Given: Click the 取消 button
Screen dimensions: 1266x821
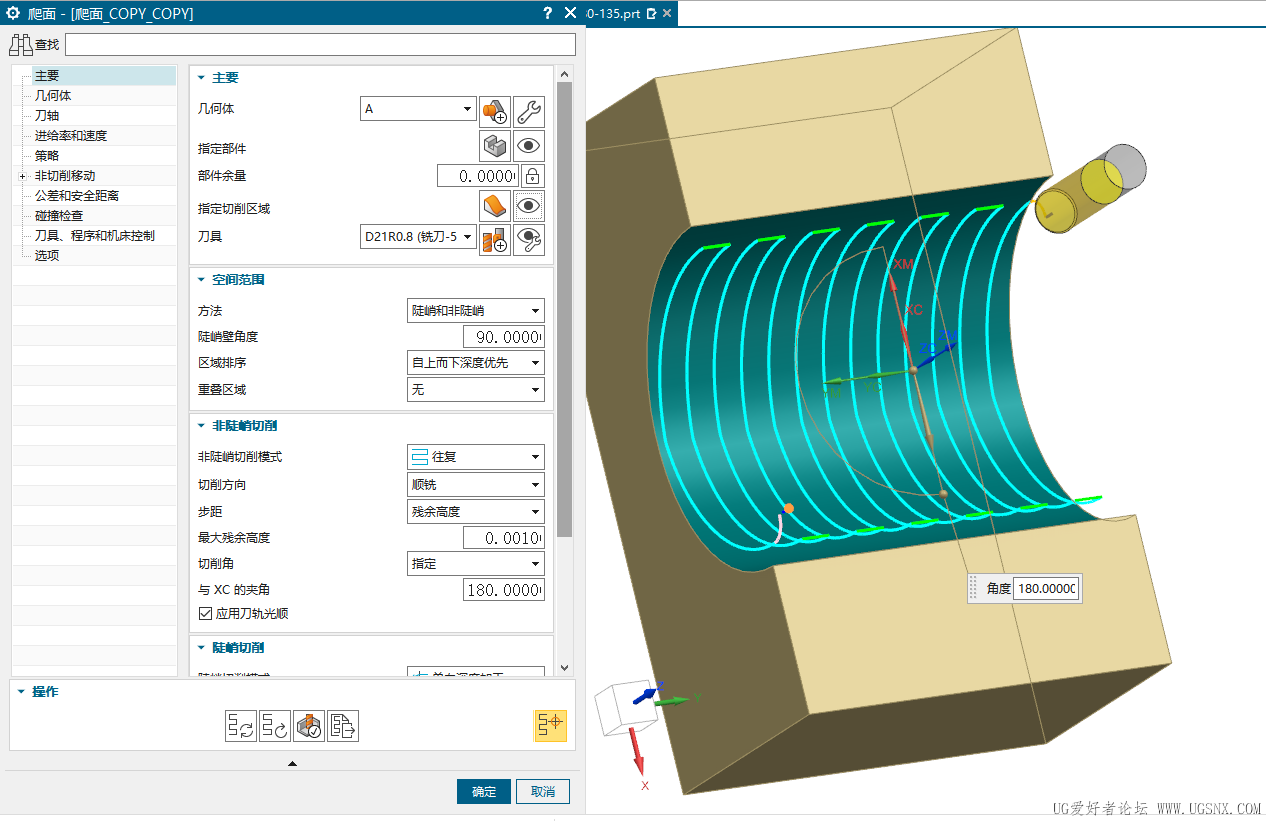Looking at the screenshot, I should click(543, 792).
